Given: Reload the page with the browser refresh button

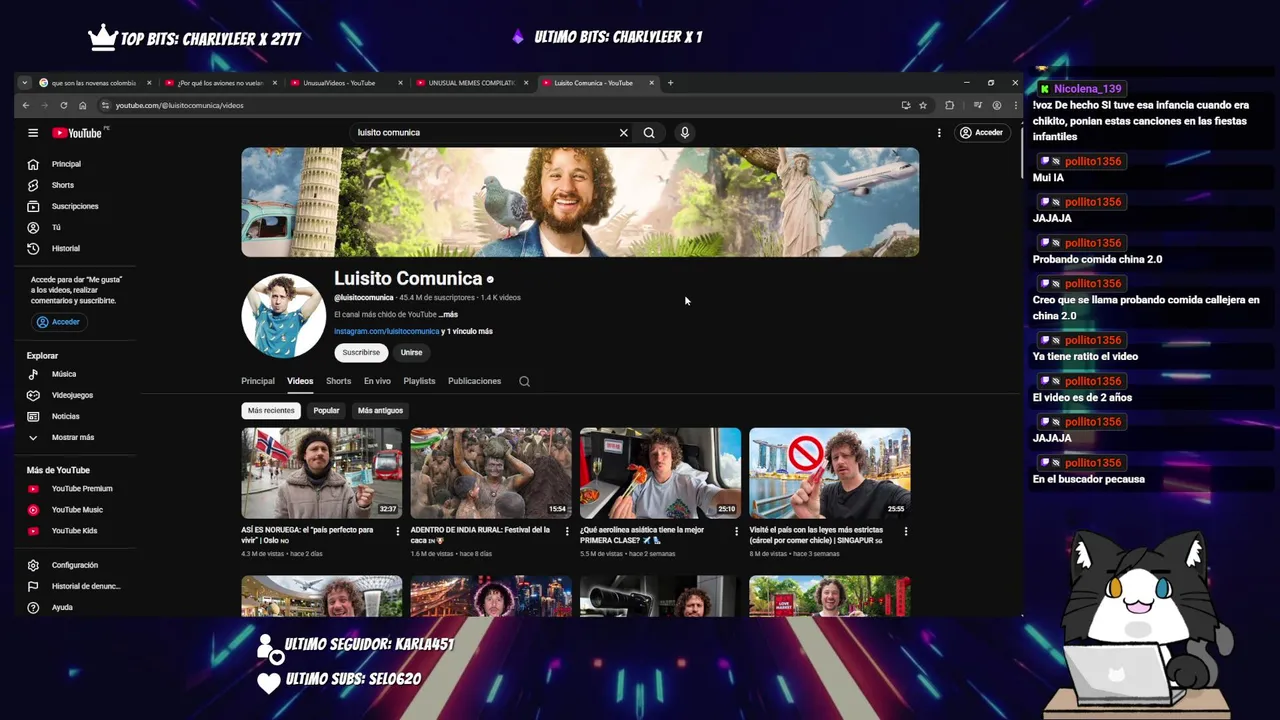Looking at the screenshot, I should pyautogui.click(x=64, y=105).
